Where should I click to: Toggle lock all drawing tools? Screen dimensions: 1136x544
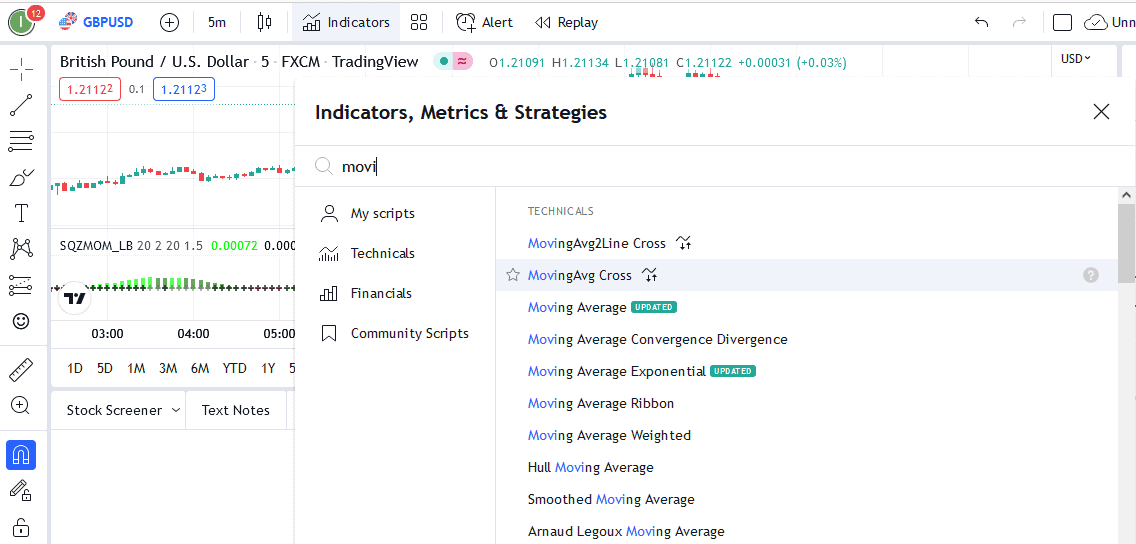click(22, 526)
